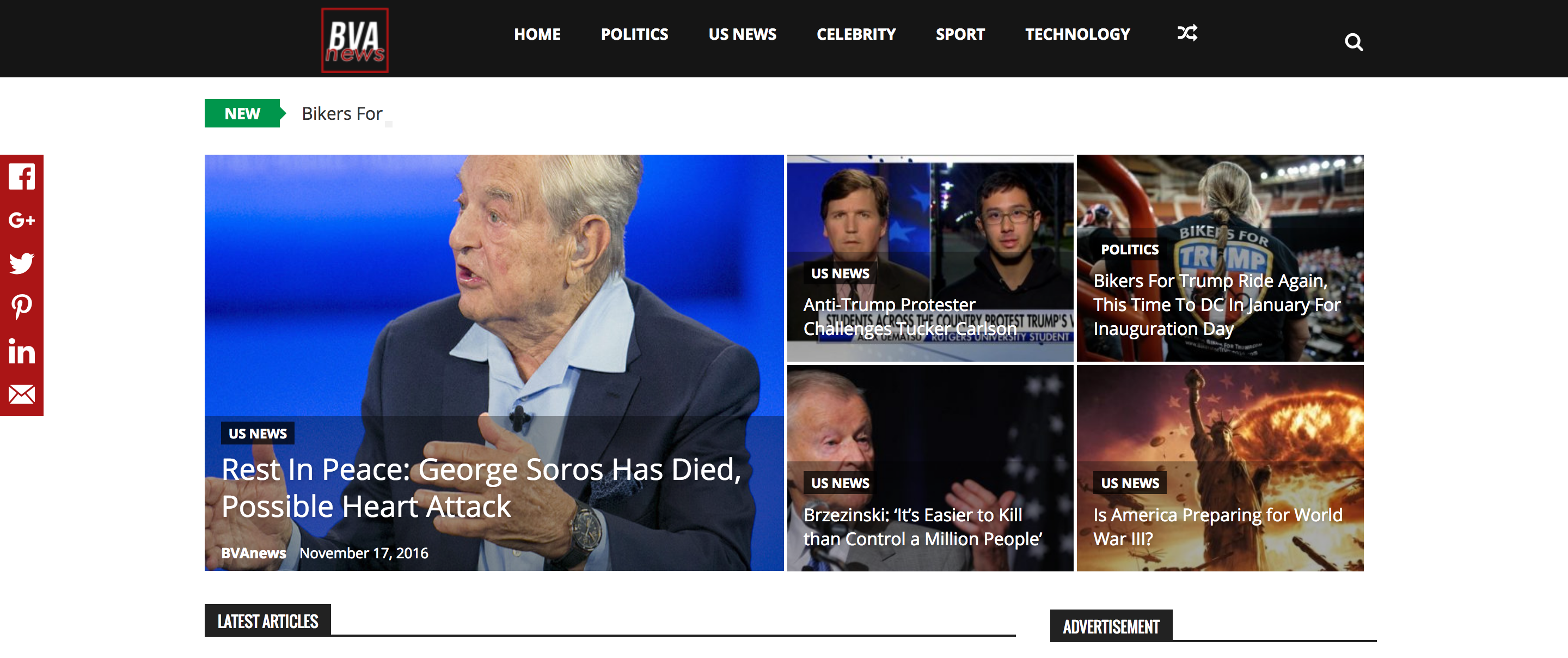1568x658 pixels.
Task: Share via the Google Plus icon
Action: click(21, 220)
